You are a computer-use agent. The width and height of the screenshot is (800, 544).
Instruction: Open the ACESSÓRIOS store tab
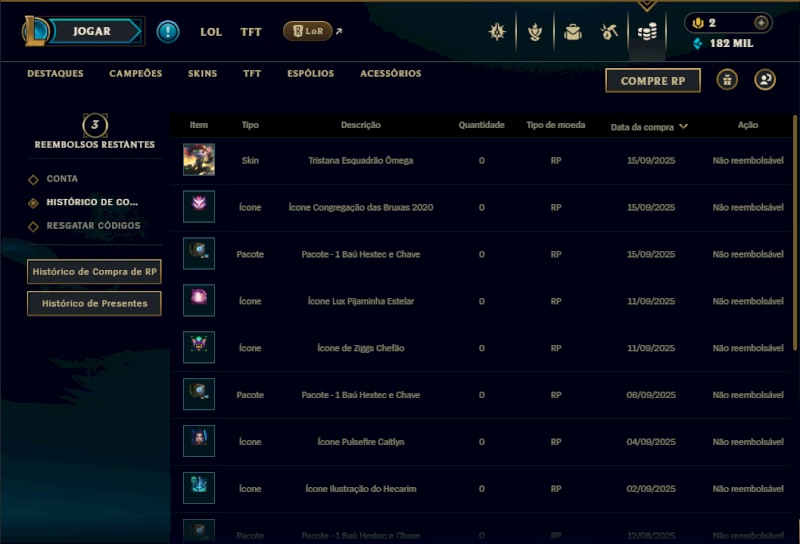coord(391,73)
